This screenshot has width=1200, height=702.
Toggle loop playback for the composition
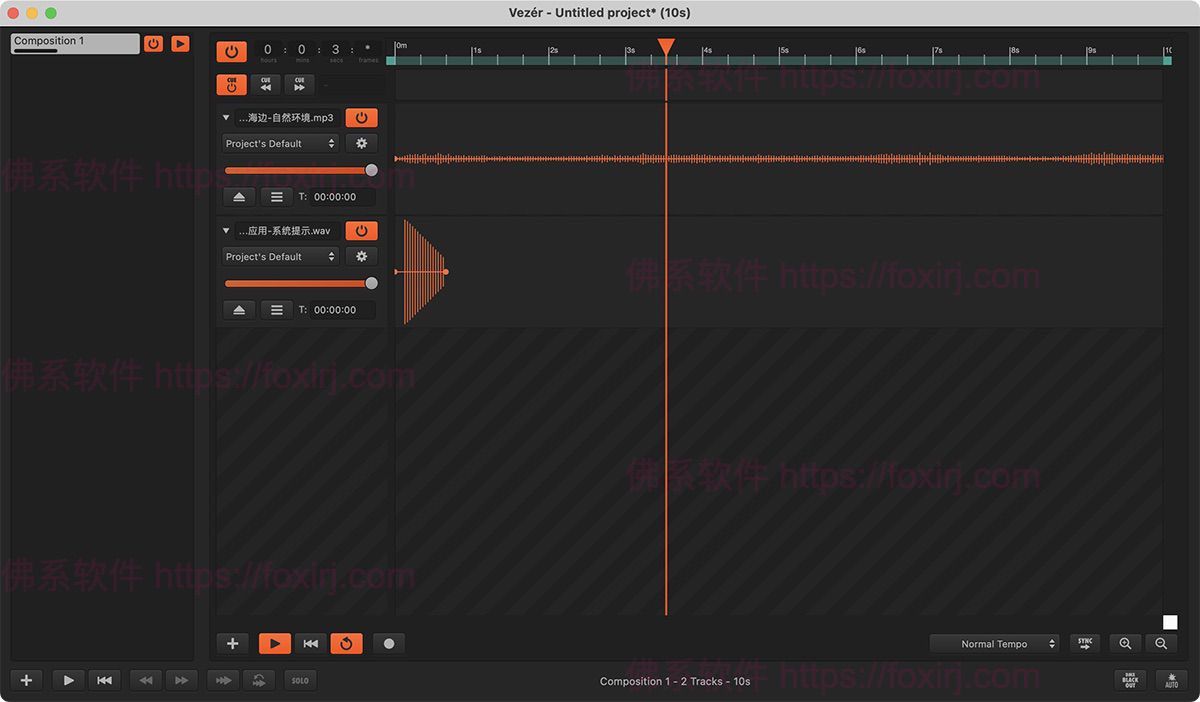(346, 644)
